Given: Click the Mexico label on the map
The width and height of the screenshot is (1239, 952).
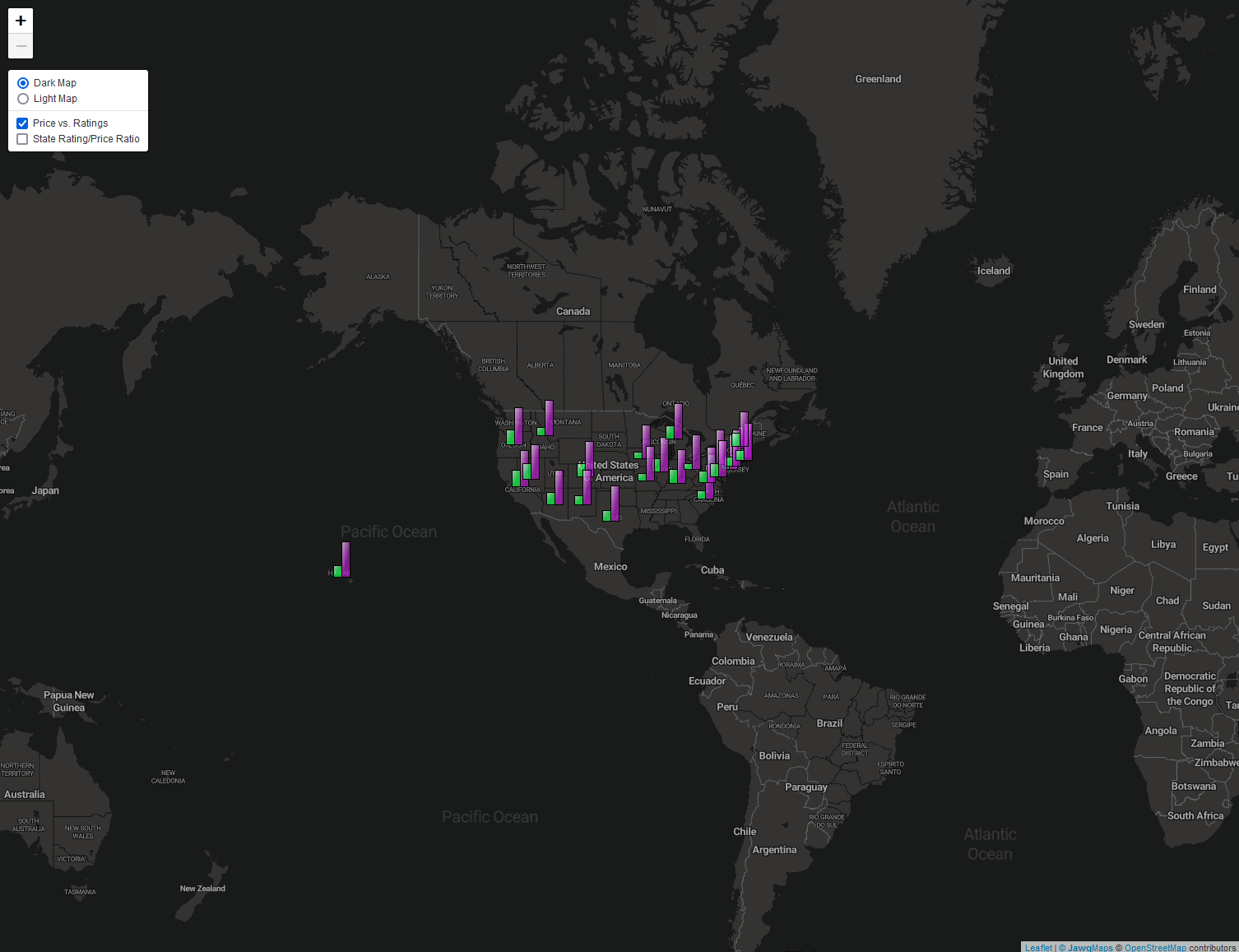Looking at the screenshot, I should pos(610,567).
